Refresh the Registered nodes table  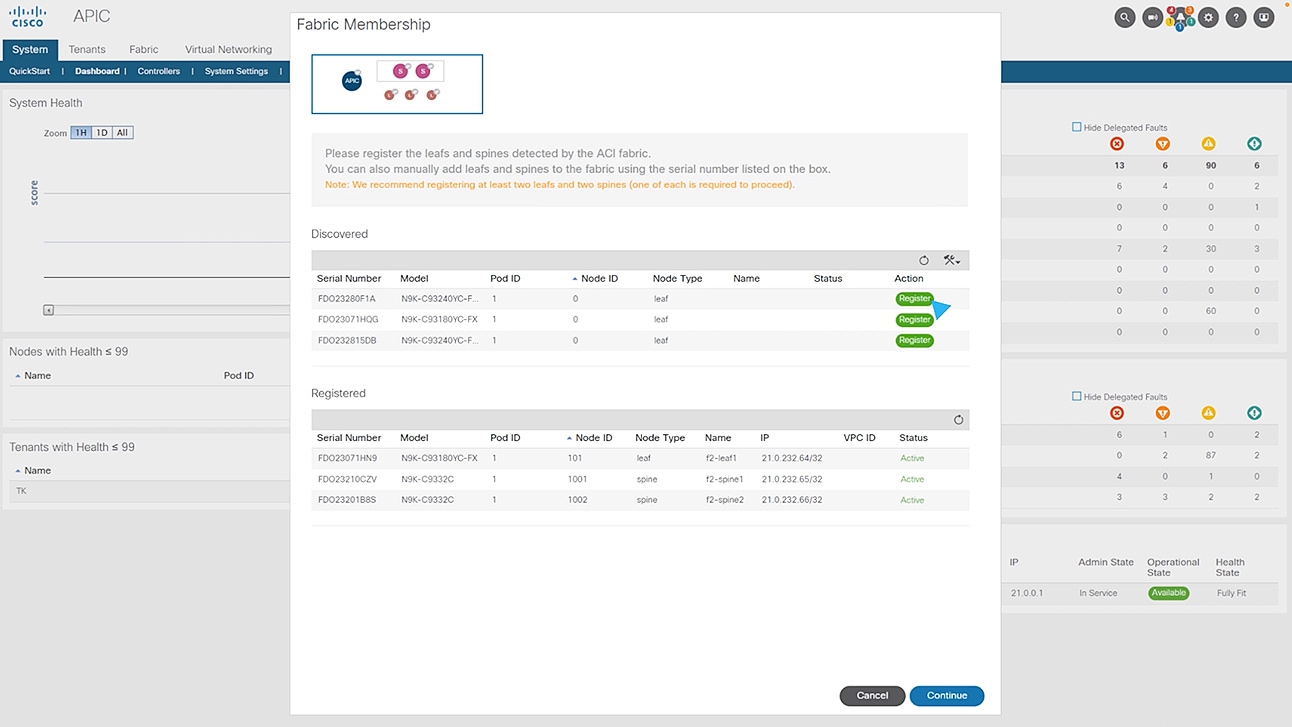[958, 419]
